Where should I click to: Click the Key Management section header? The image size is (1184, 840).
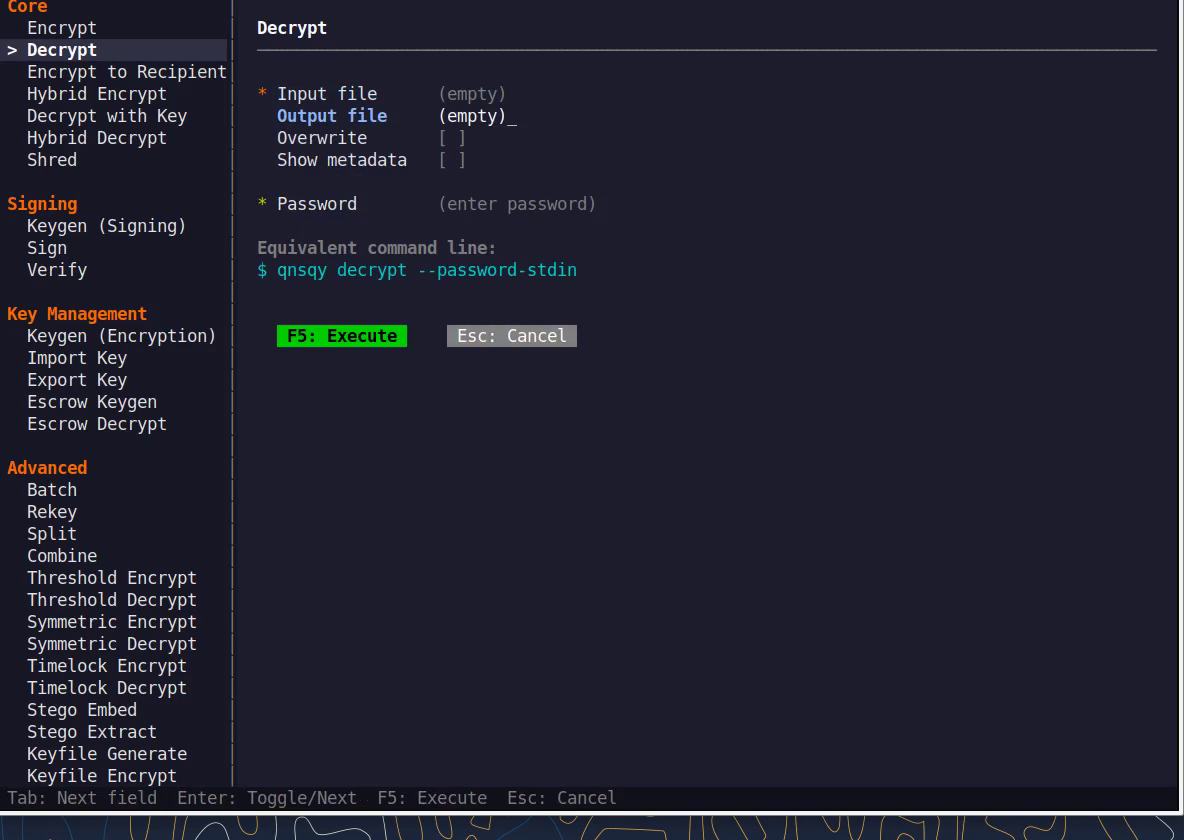[77, 313]
